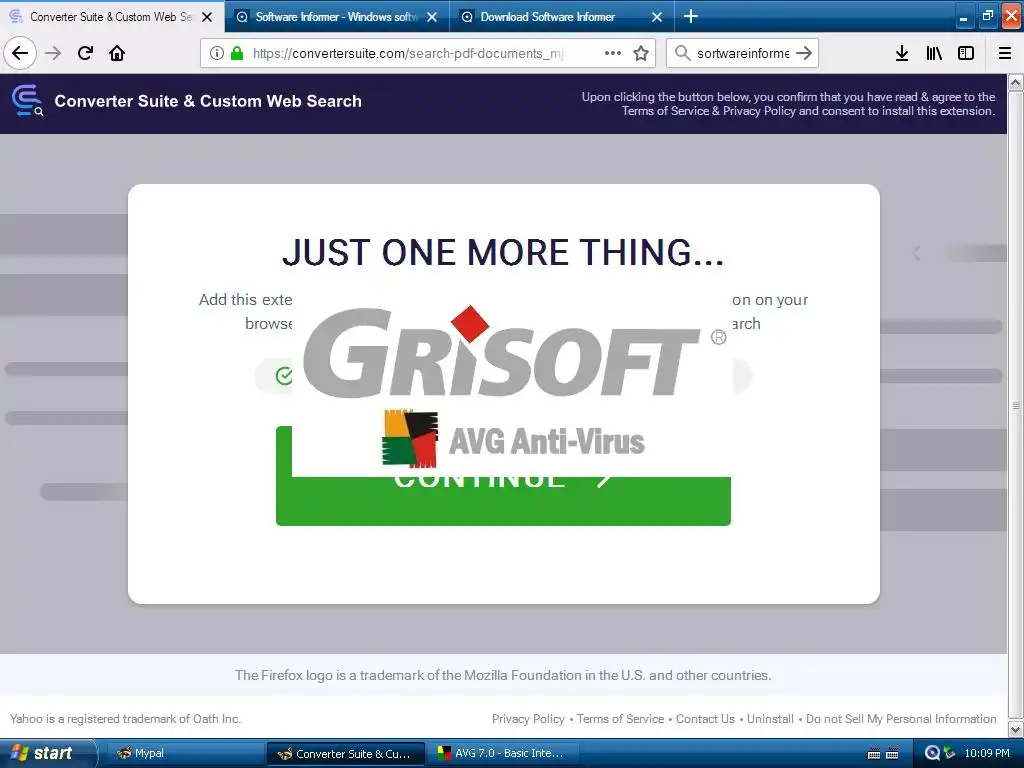
Task: Click the Converter Suite logo in header
Action: 27,101
